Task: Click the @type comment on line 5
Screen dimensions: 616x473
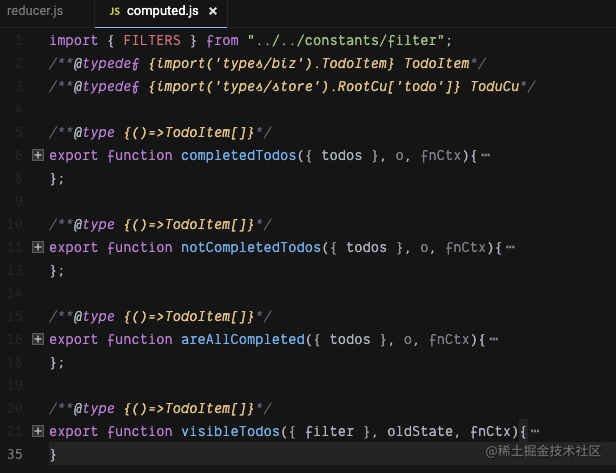Action: coord(160,132)
